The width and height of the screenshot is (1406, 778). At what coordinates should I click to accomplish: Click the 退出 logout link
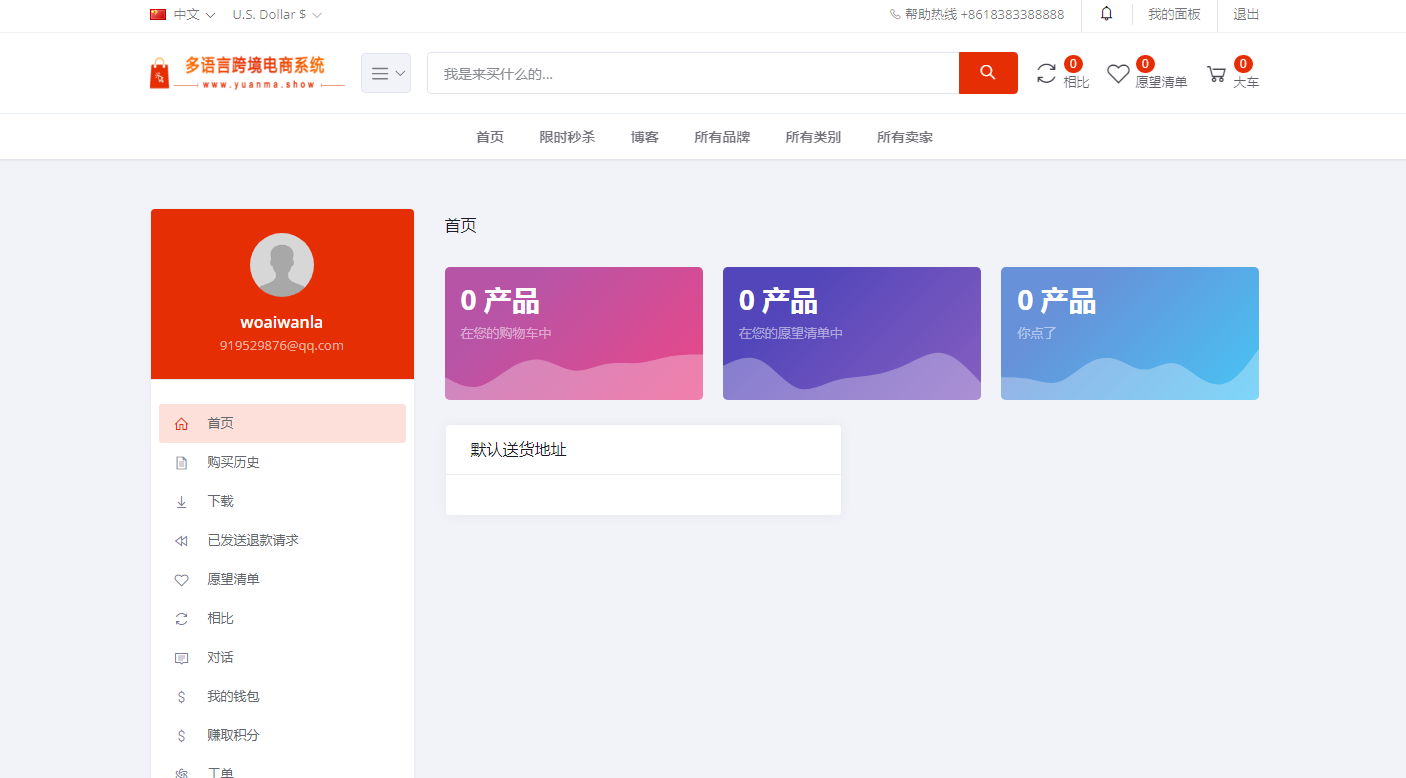[x=1246, y=15]
